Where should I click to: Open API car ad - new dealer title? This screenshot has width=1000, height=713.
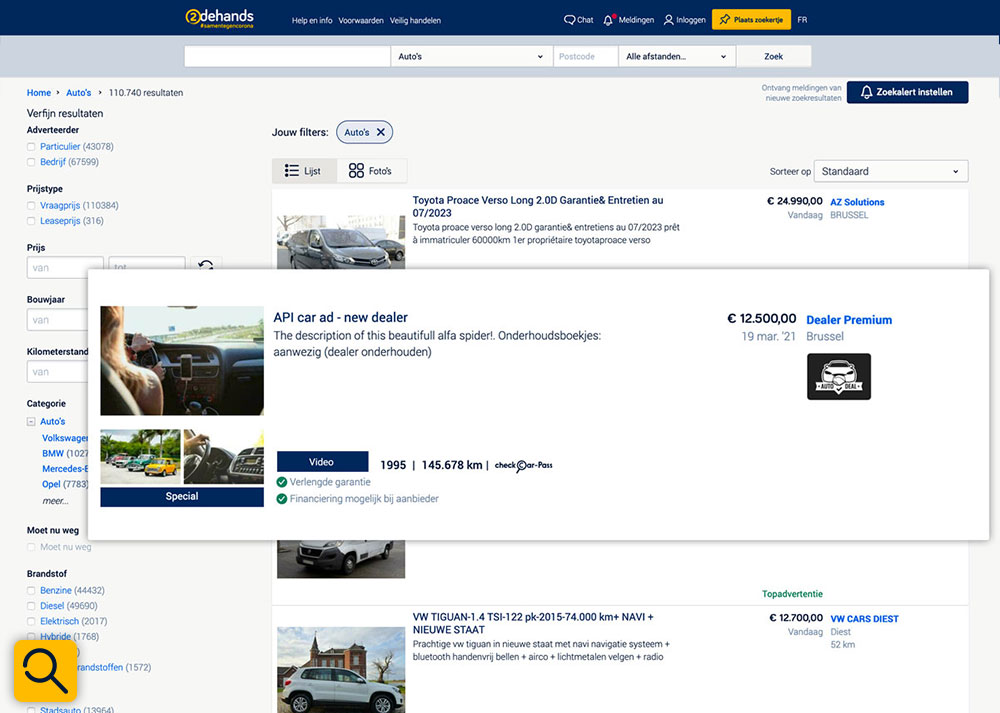click(x=341, y=318)
